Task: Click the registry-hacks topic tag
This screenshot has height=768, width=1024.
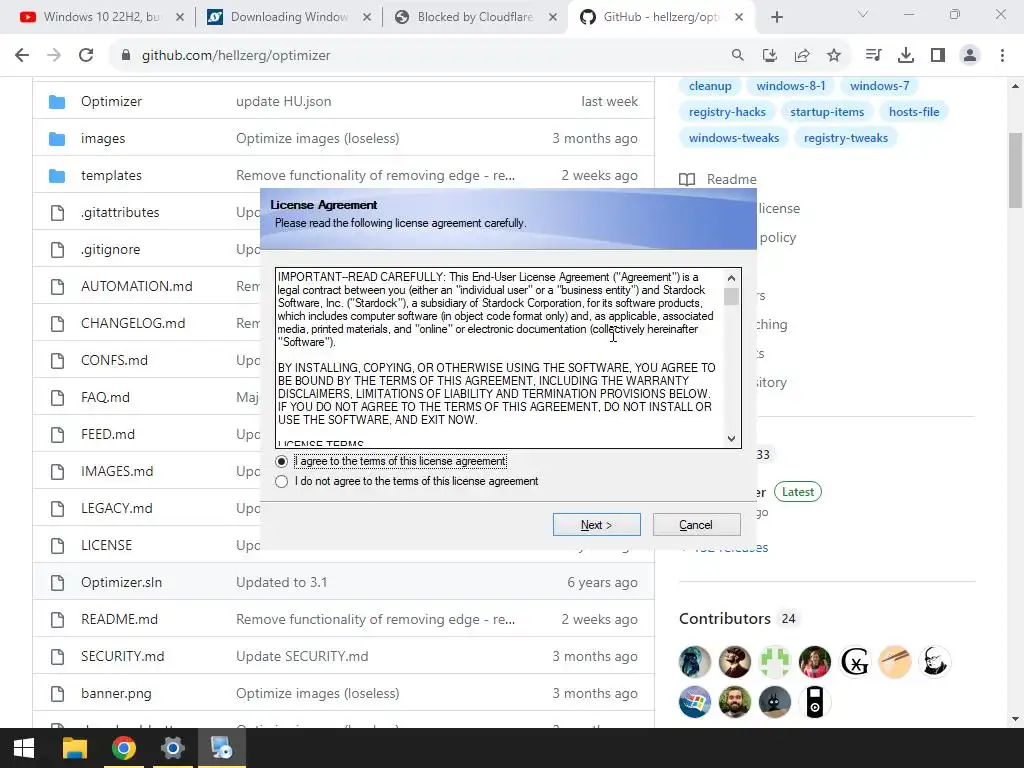Action: point(727,112)
